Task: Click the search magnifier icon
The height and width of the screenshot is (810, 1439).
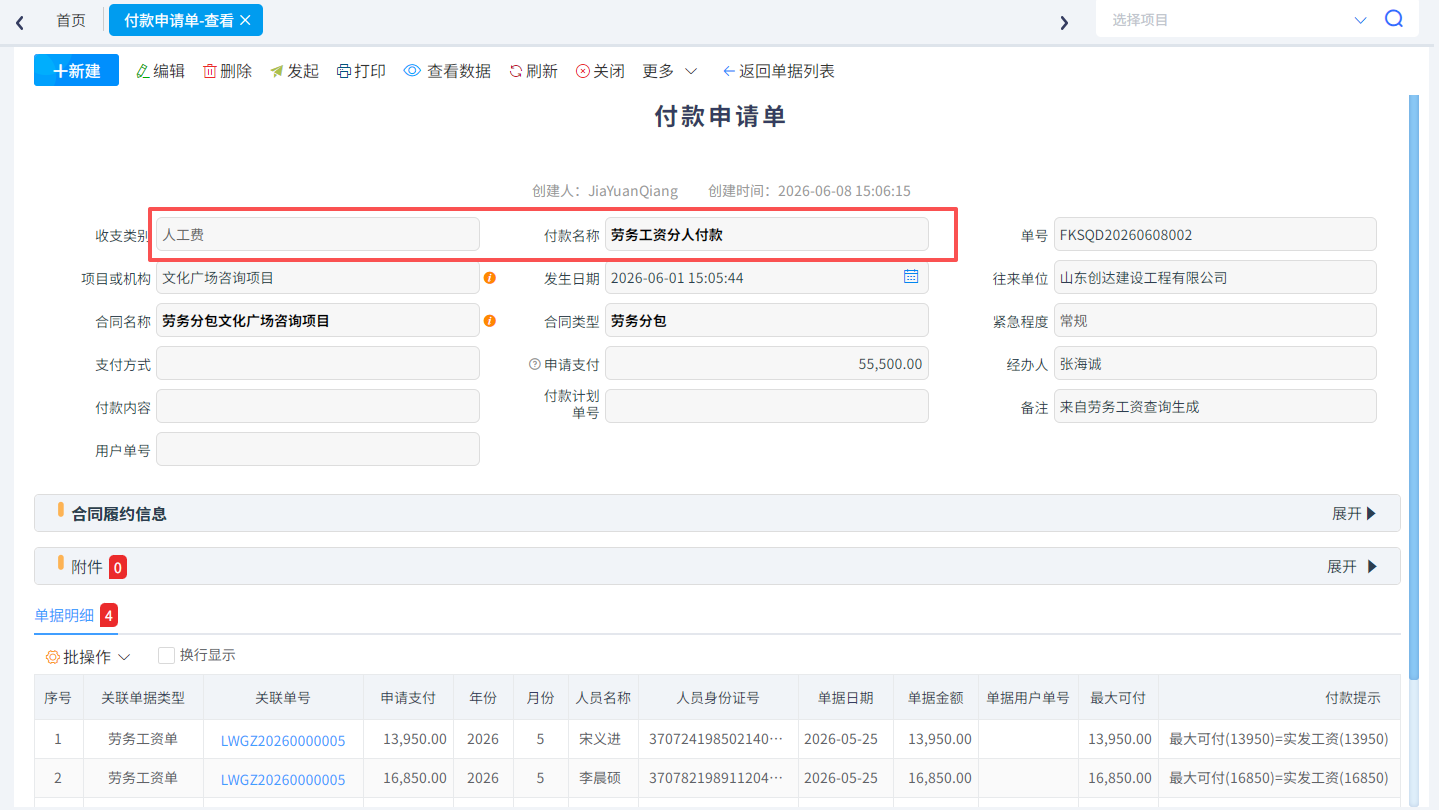Action: (x=1394, y=19)
